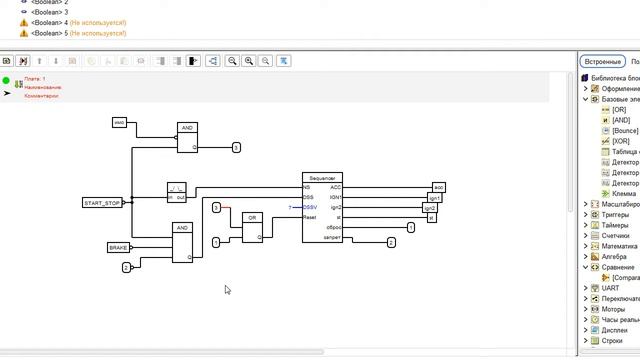Image resolution: width=640 pixels, height=360 pixels.
Task: Click the canvas horizontal scrollbar
Action: click(161, 351)
